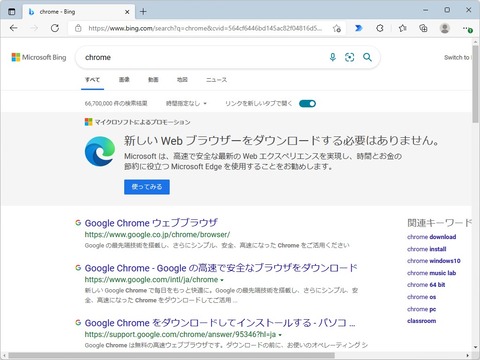Select the chrome - Bing browser tab

(78, 12)
